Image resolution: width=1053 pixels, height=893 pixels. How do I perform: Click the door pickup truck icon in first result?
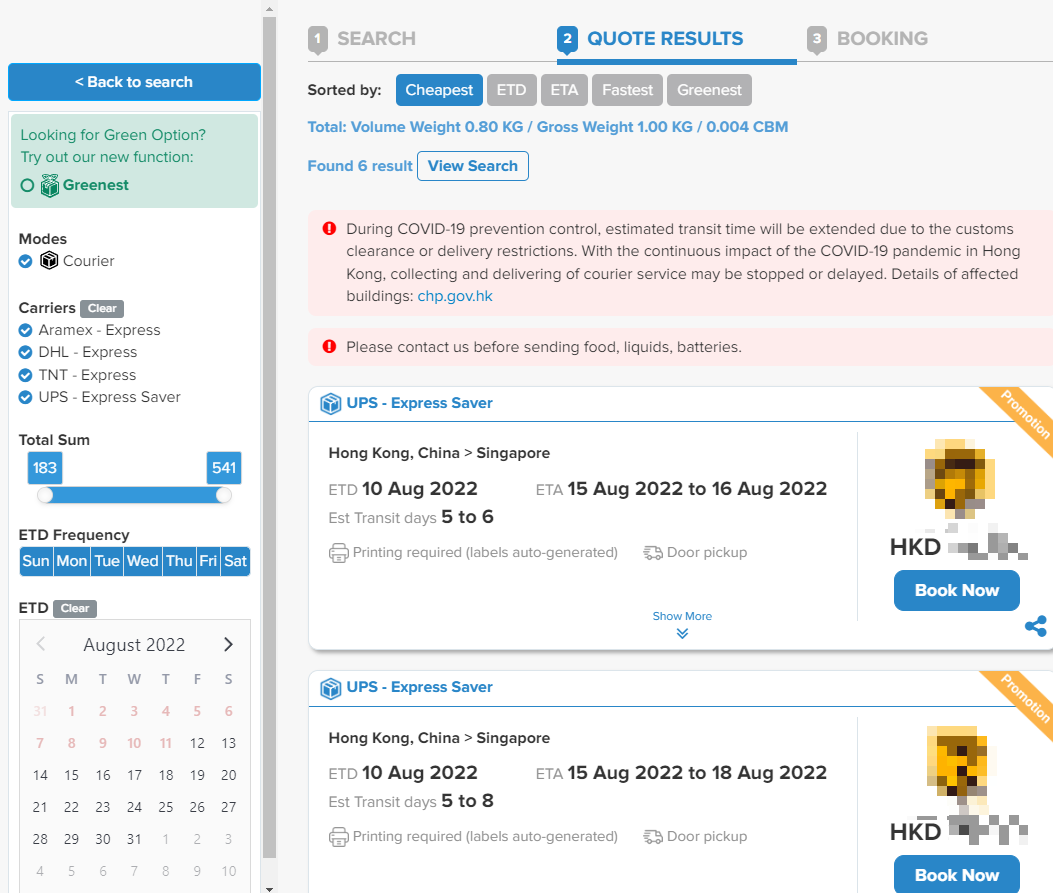pyautogui.click(x=653, y=553)
